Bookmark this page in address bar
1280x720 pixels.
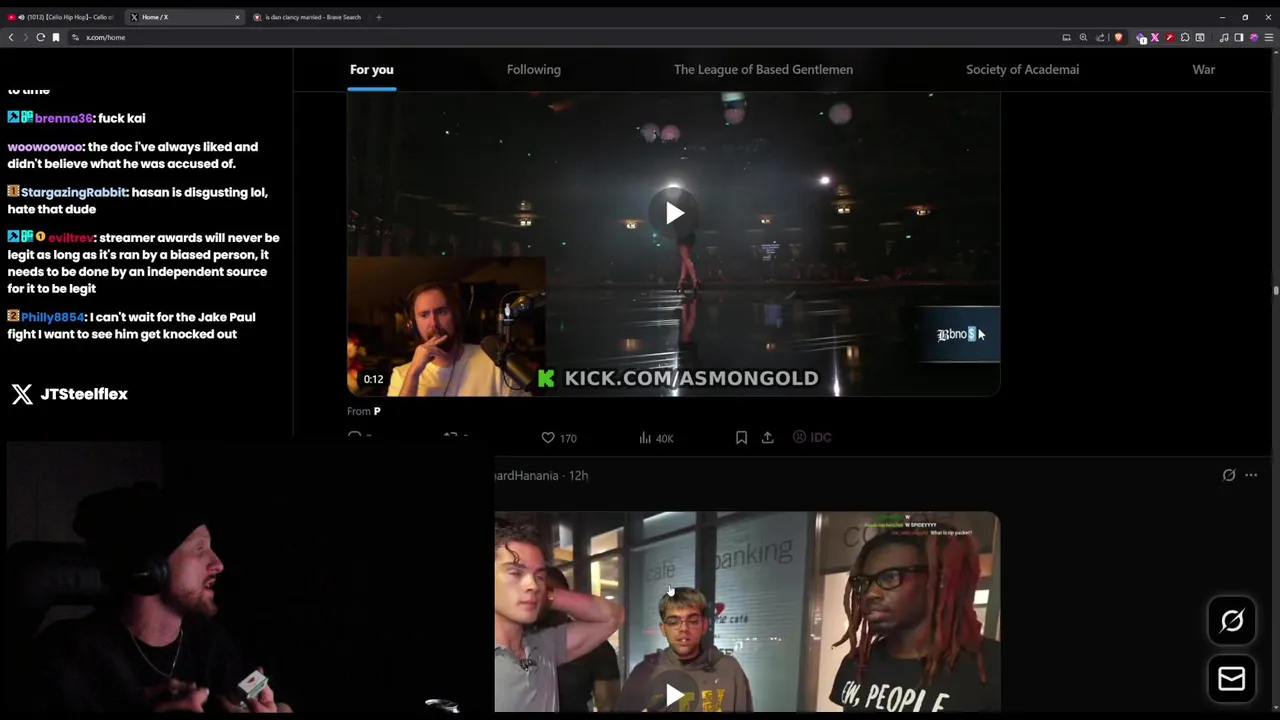(x=56, y=37)
